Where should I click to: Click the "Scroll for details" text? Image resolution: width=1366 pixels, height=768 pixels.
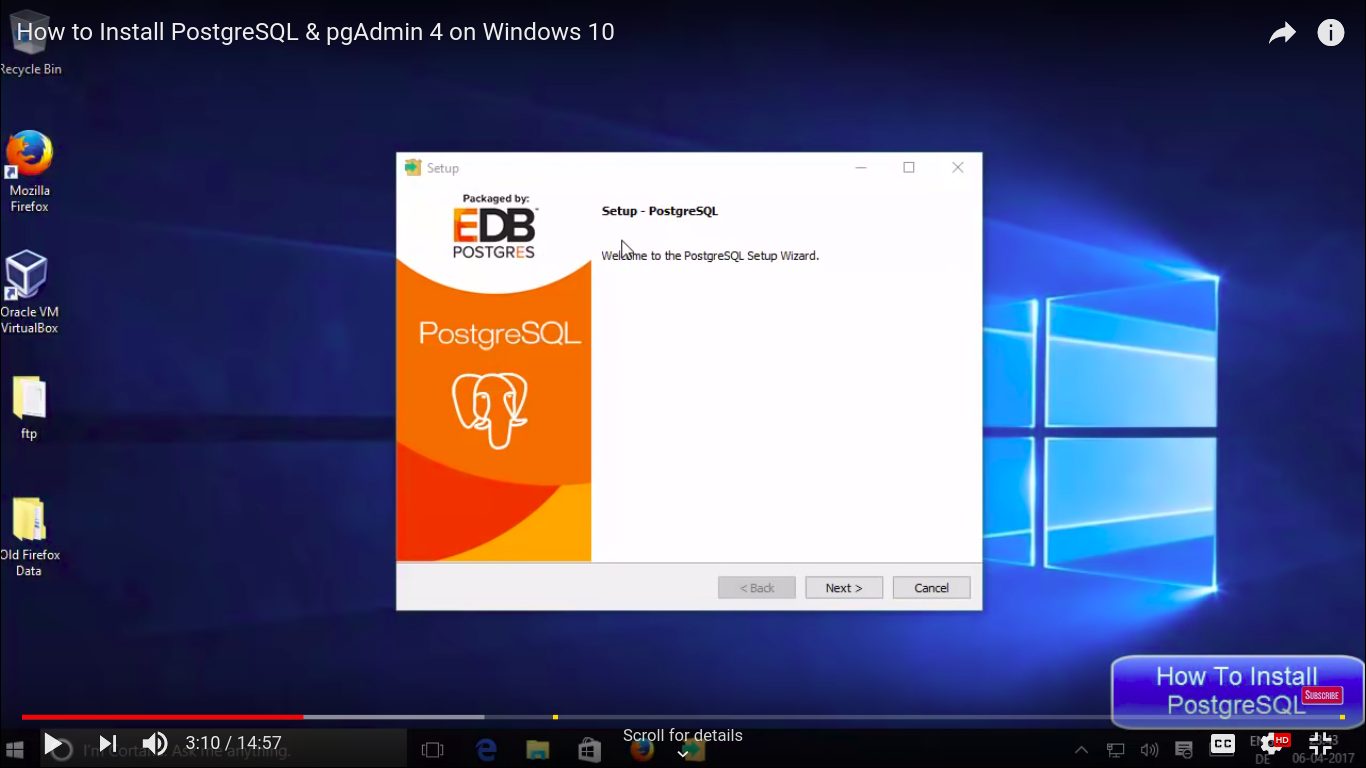[683, 735]
